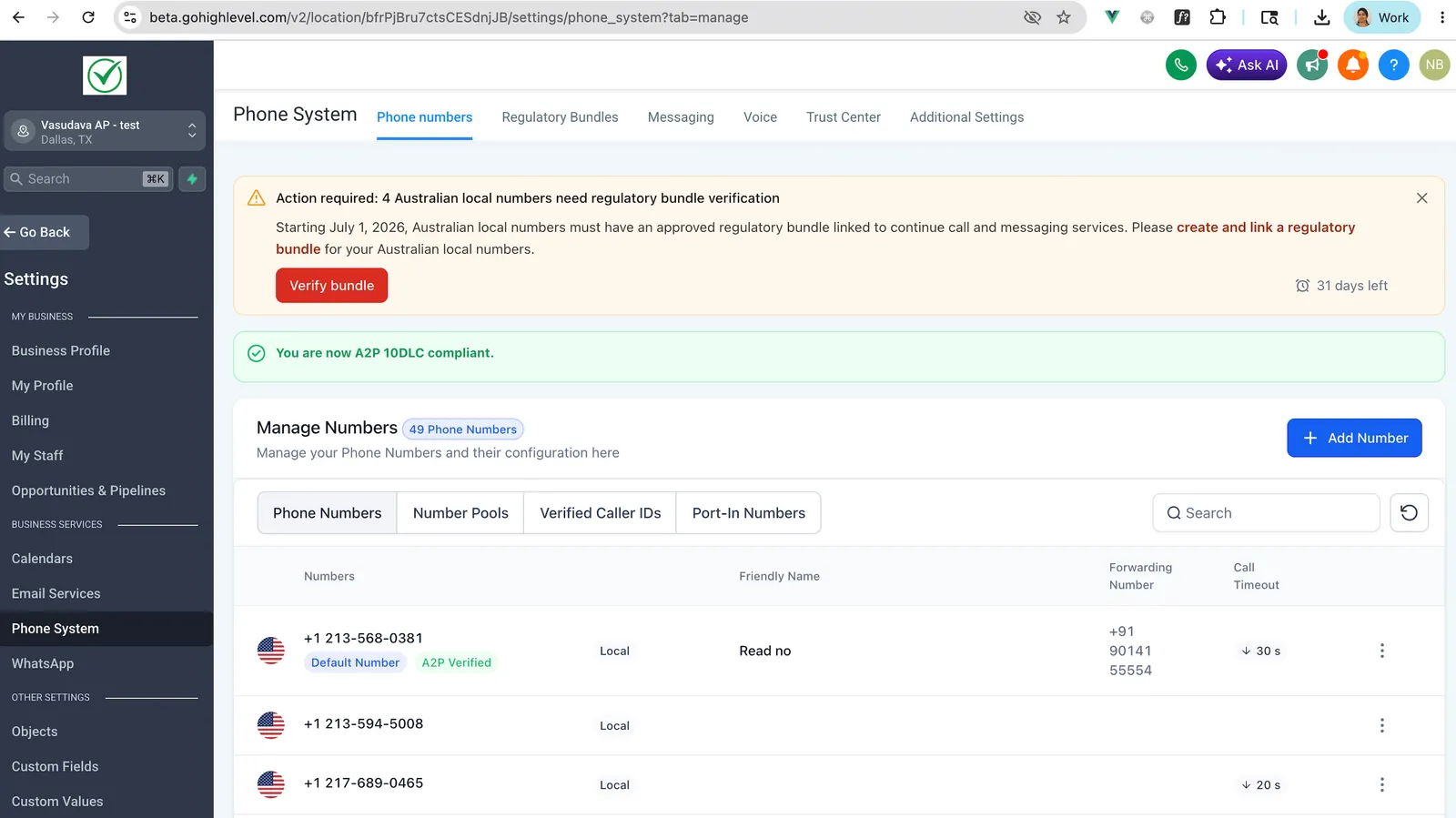Open Billing settings
This screenshot has width=1456, height=818.
pos(30,420)
